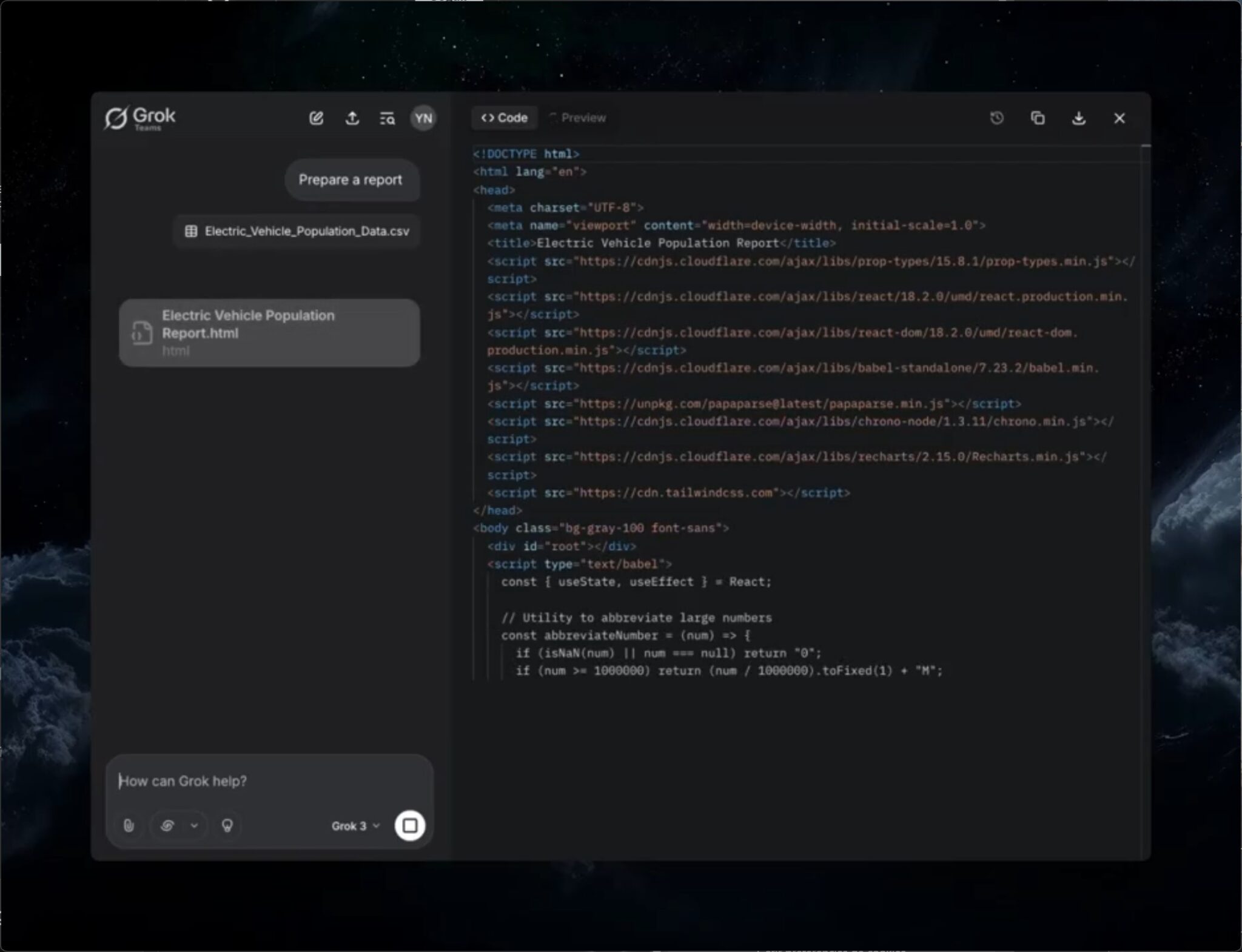The width and height of the screenshot is (1242, 952).
Task: Click the Electric_Vehicle_Population_Data.csv file chip
Action: pyautogui.click(x=297, y=231)
